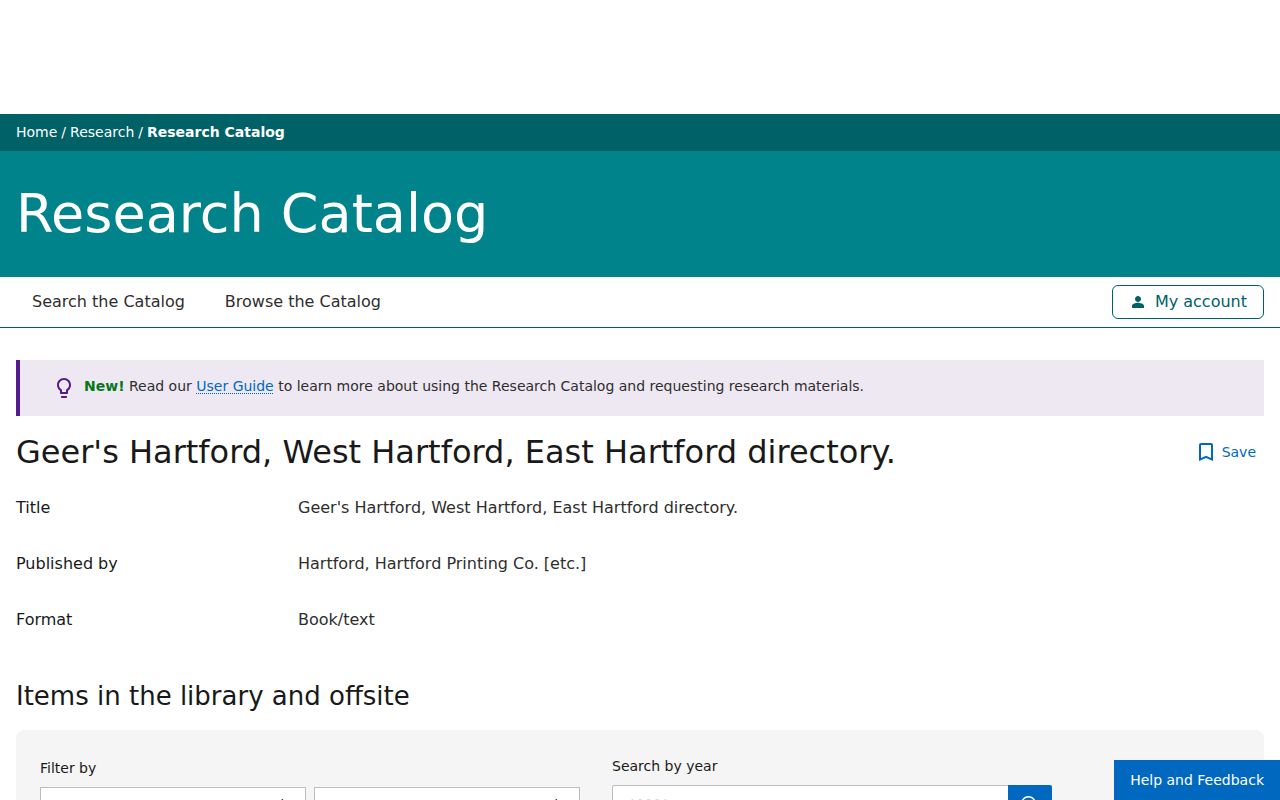Click the Home breadcrumb link
Image resolution: width=1280 pixels, height=800 pixels.
coord(36,132)
